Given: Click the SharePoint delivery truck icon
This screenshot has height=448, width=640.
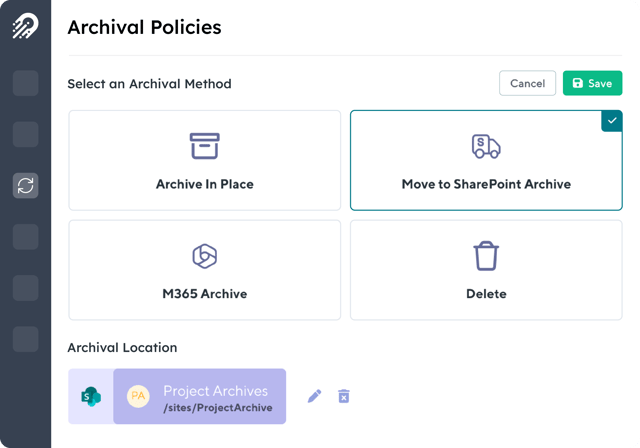Looking at the screenshot, I should coord(486,146).
